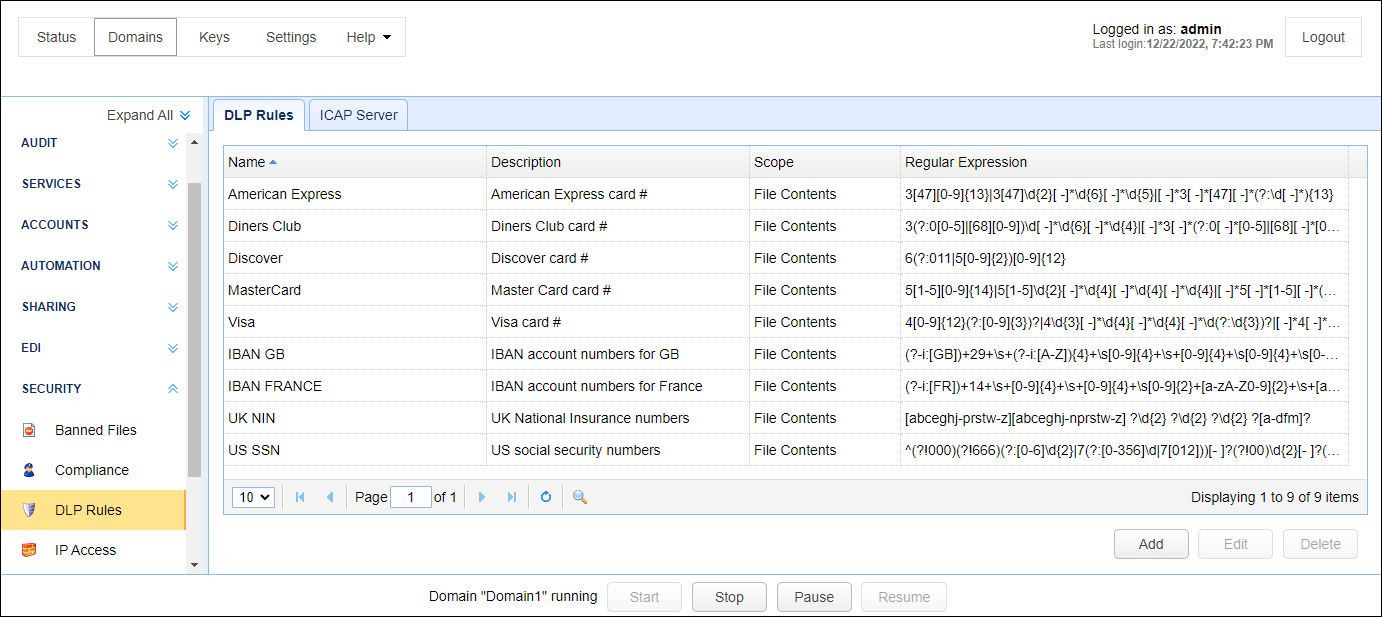Open Compliance in the Security section
The width and height of the screenshot is (1382, 617).
(92, 470)
